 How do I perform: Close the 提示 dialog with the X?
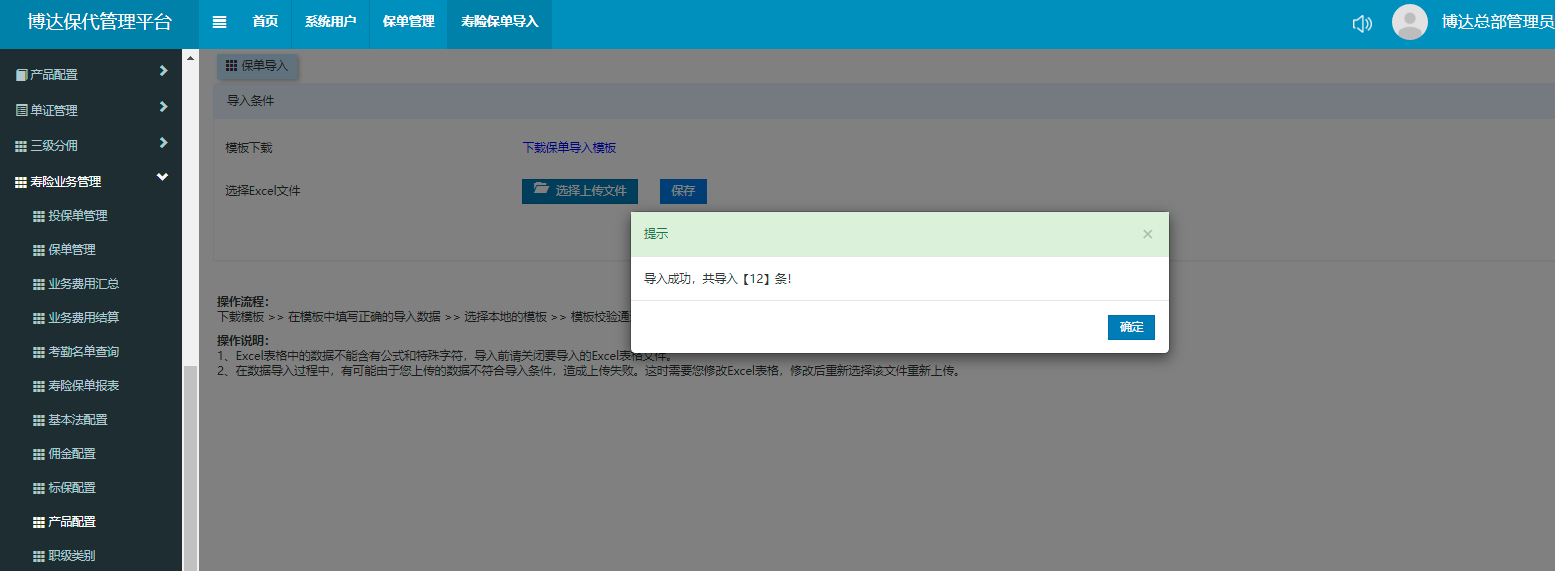click(1147, 234)
